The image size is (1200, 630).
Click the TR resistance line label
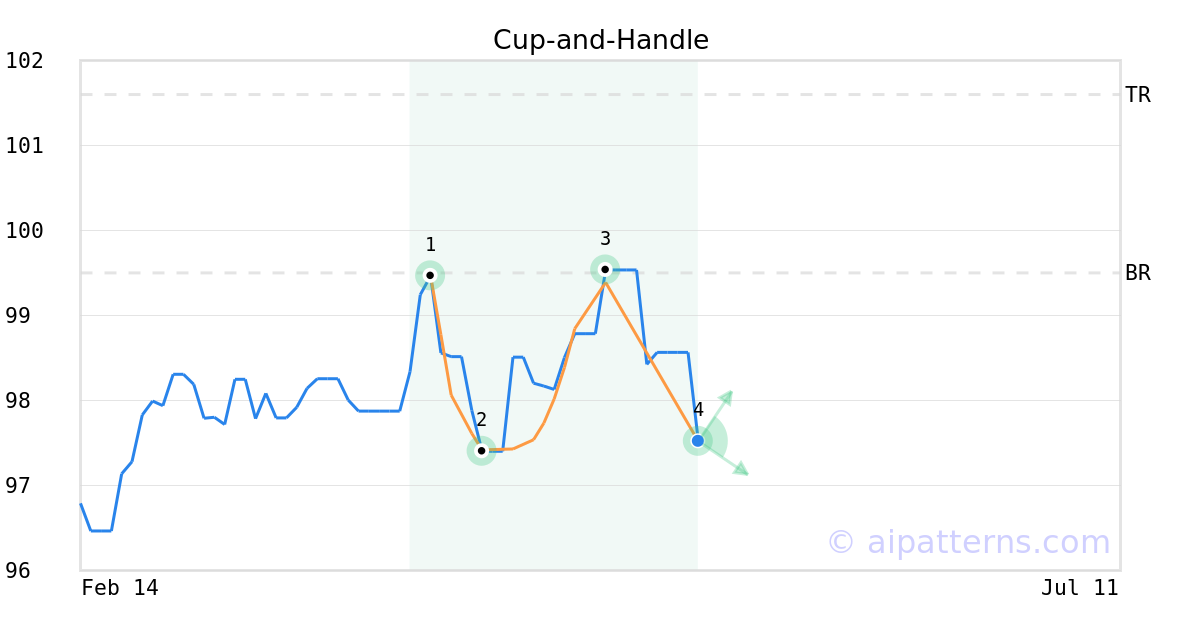pos(1137,95)
